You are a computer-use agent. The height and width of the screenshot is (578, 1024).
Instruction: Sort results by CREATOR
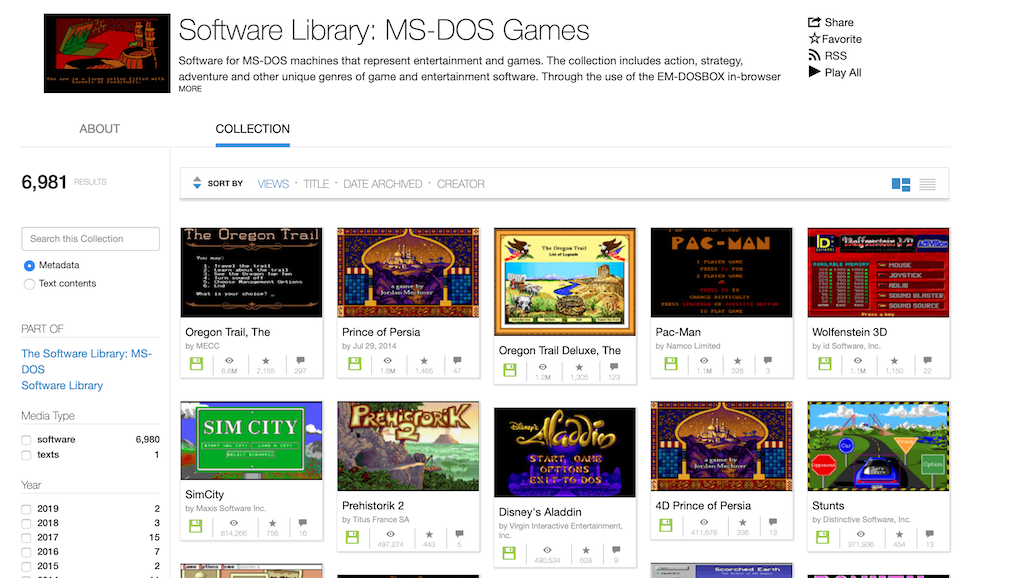(x=460, y=184)
